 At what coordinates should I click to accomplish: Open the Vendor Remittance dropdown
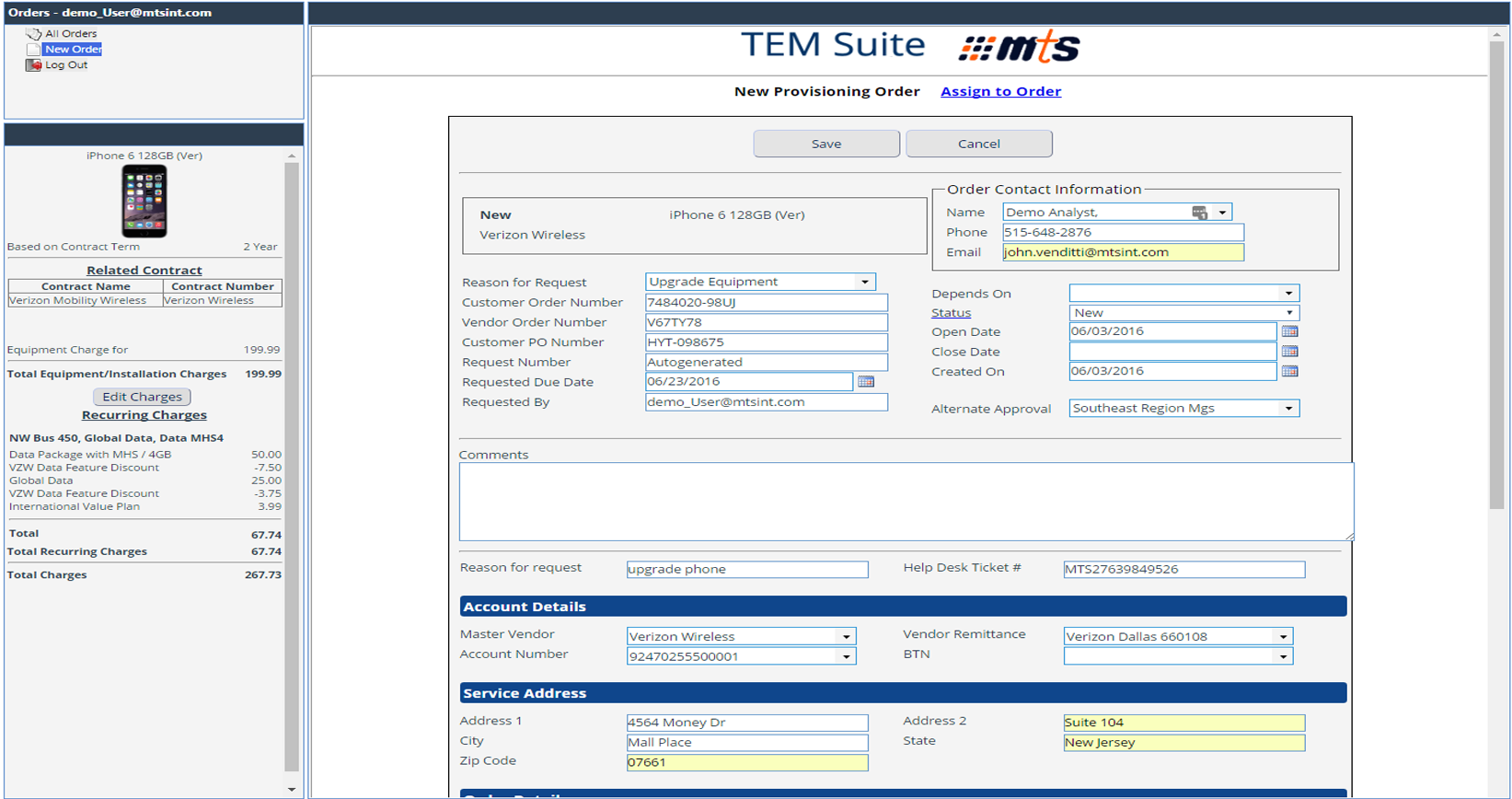pyautogui.click(x=1283, y=636)
